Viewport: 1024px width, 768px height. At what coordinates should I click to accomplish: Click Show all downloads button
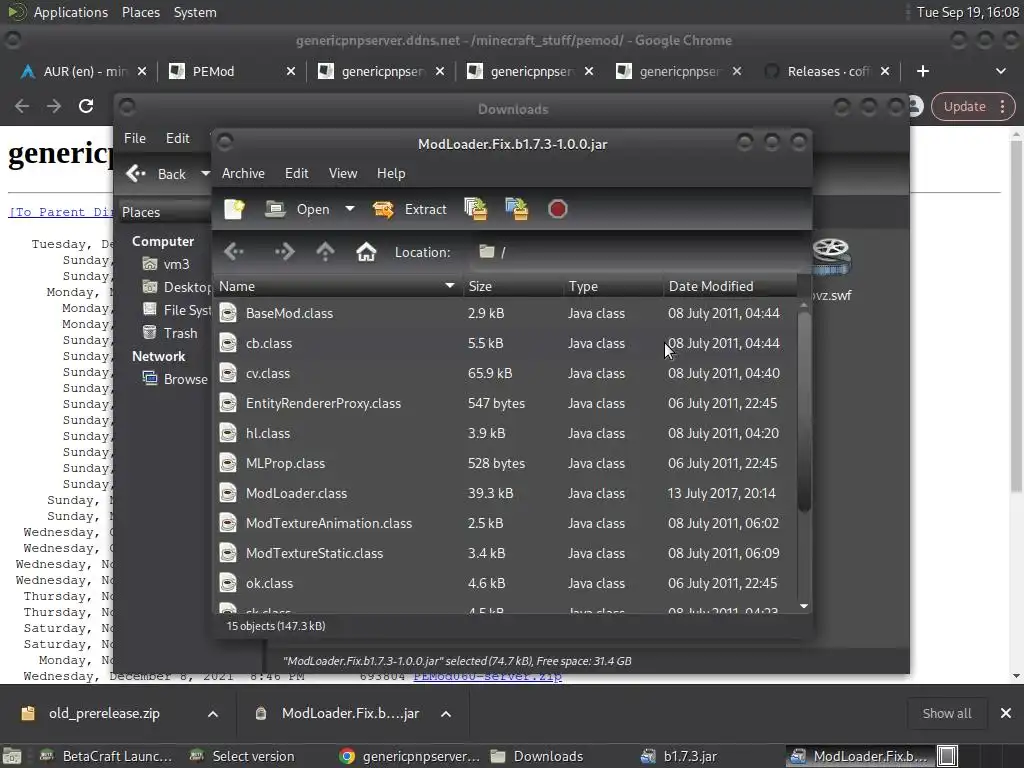[x=946, y=714]
